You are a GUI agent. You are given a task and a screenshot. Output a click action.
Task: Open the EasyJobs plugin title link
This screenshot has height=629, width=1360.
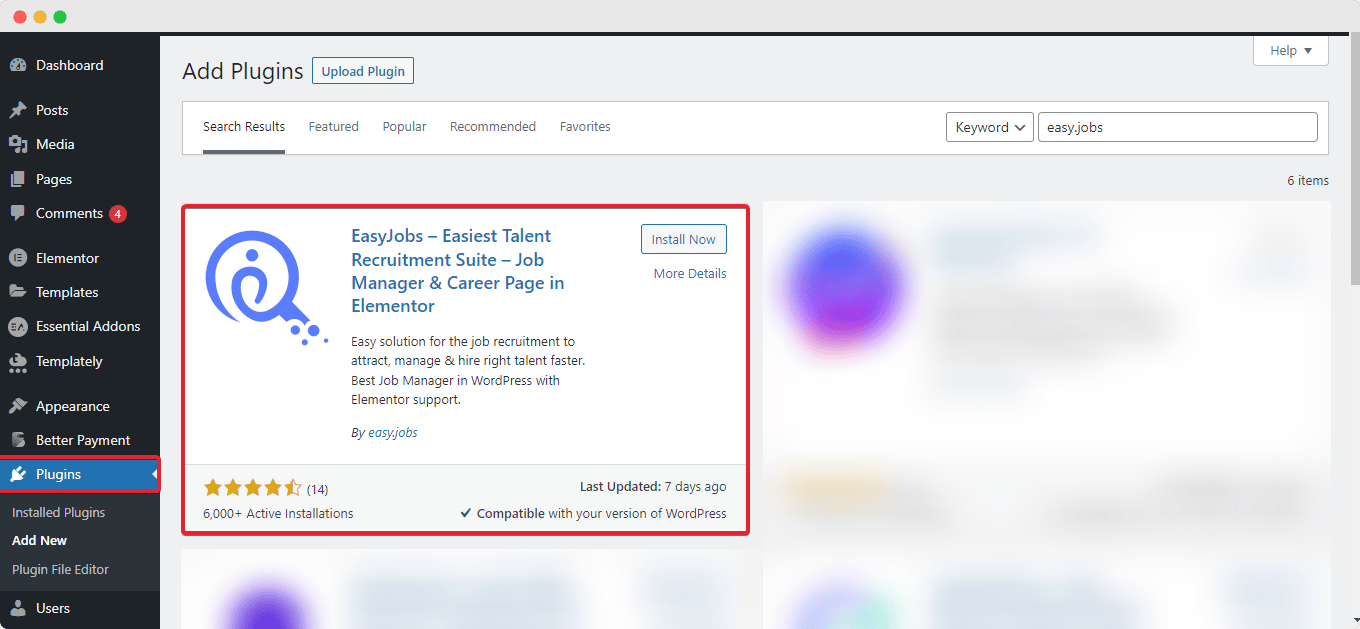[458, 271]
